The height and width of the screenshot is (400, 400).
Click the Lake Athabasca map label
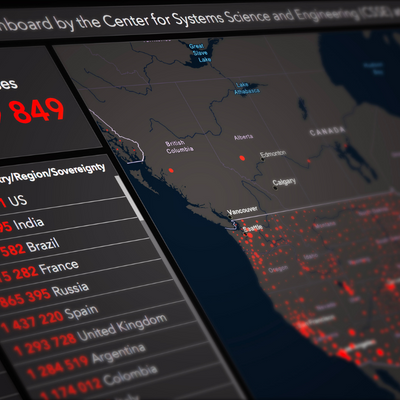point(247,88)
